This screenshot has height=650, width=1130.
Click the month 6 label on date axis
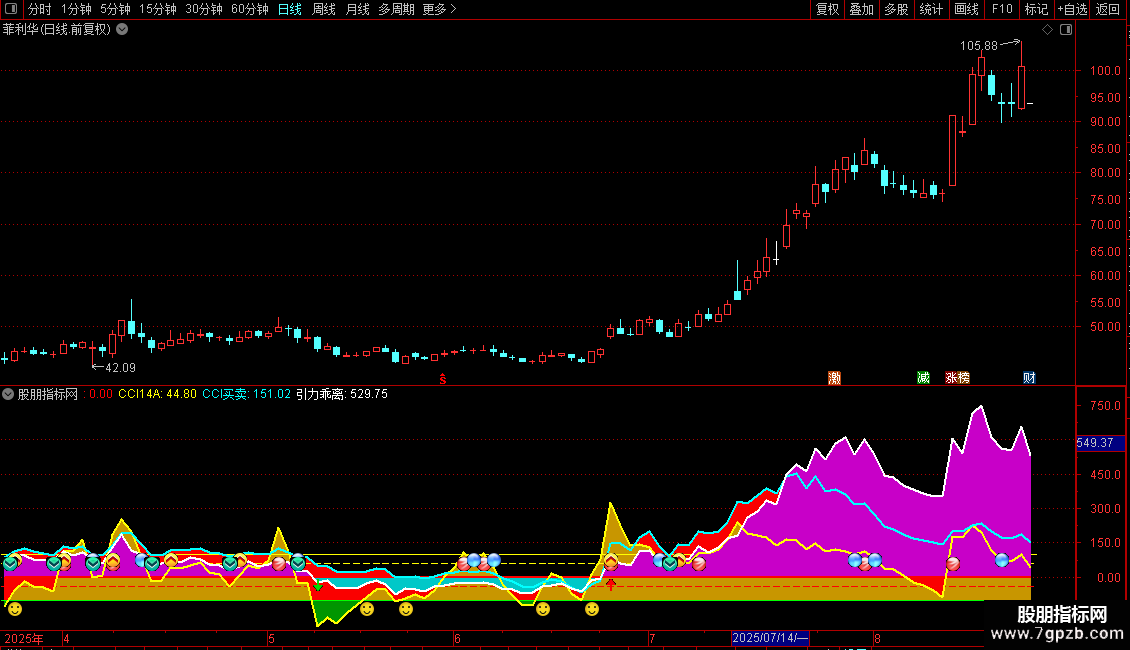[457, 638]
